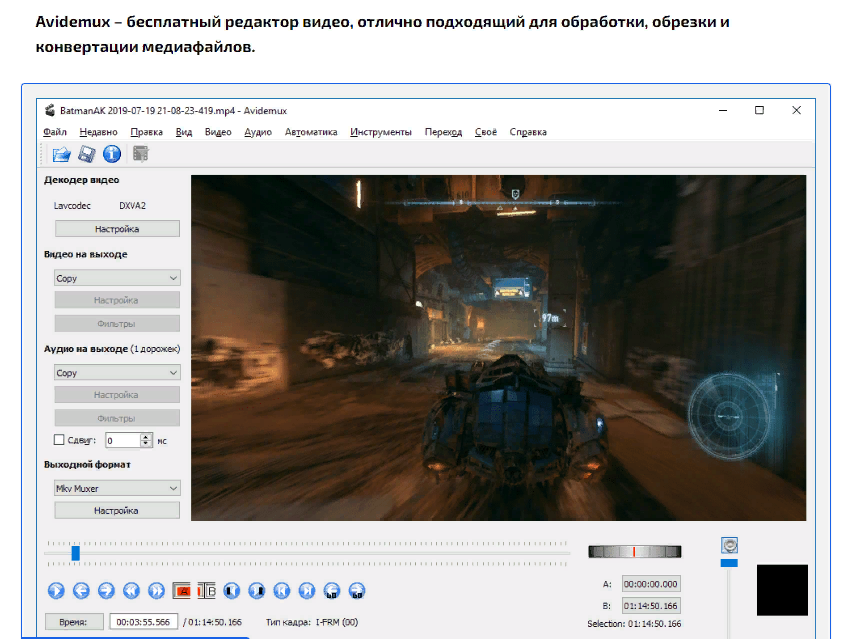
Task: Open the Своё menu
Action: [485, 132]
